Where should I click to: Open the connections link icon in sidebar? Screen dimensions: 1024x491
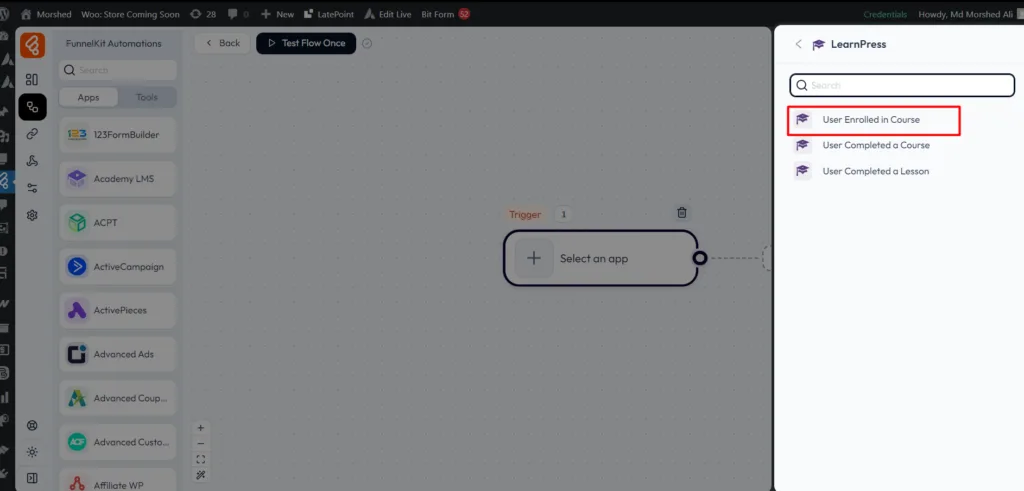pos(32,134)
